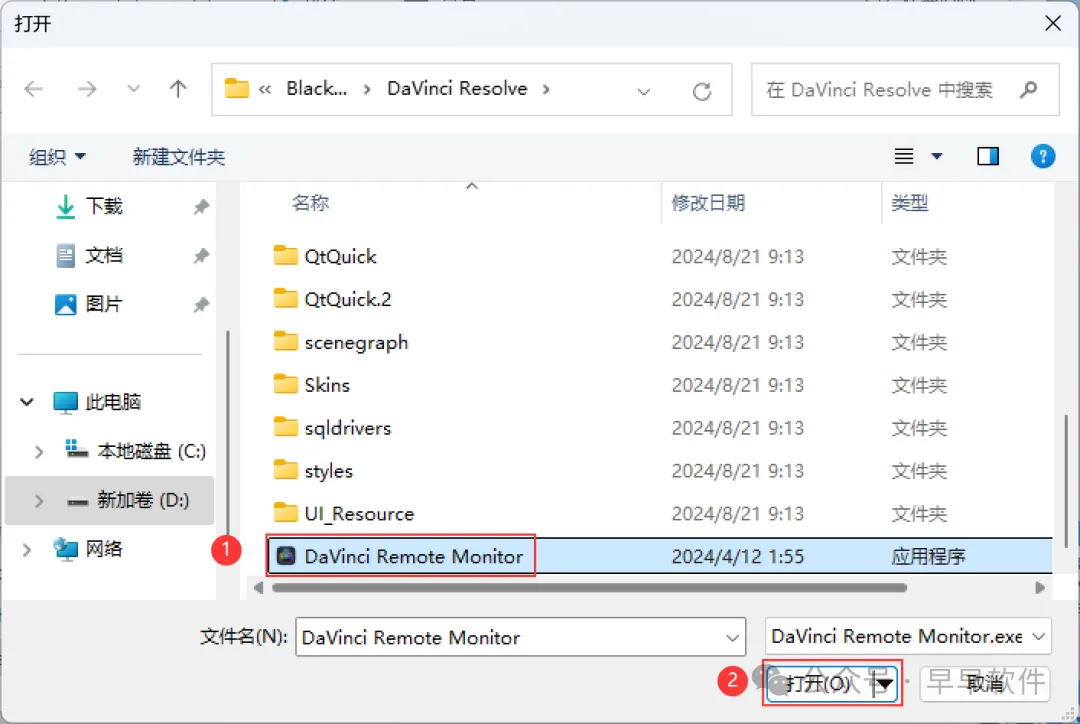Select DaVinci Resolve breadcrumb segment
Viewport: 1080px width, 724px height.
[457, 88]
